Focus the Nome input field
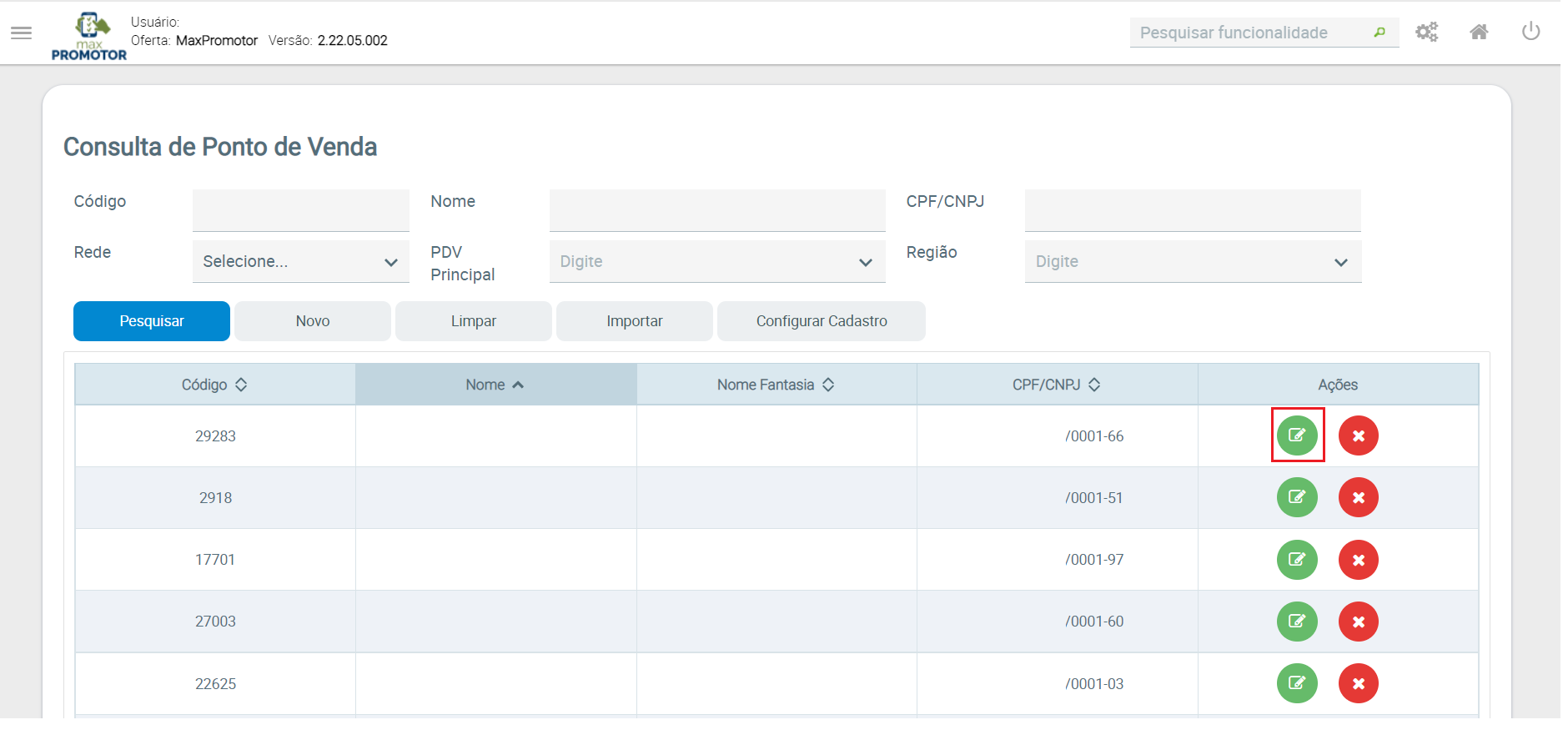The height and width of the screenshot is (745, 1568). pos(716,210)
